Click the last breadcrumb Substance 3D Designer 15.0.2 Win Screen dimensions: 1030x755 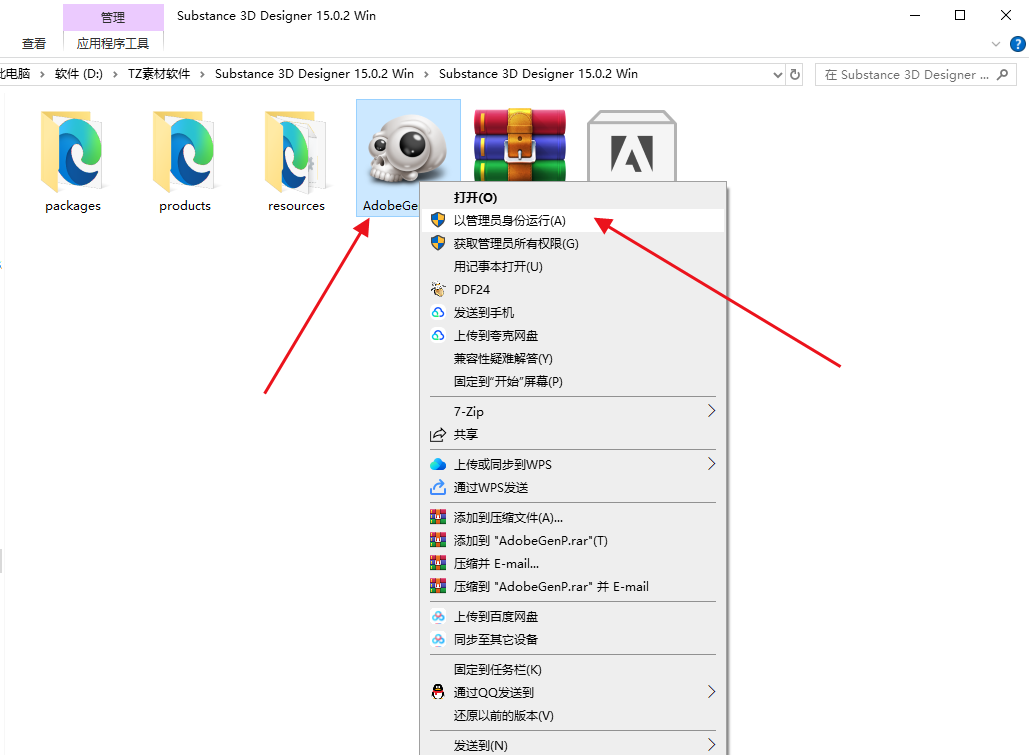coord(538,74)
